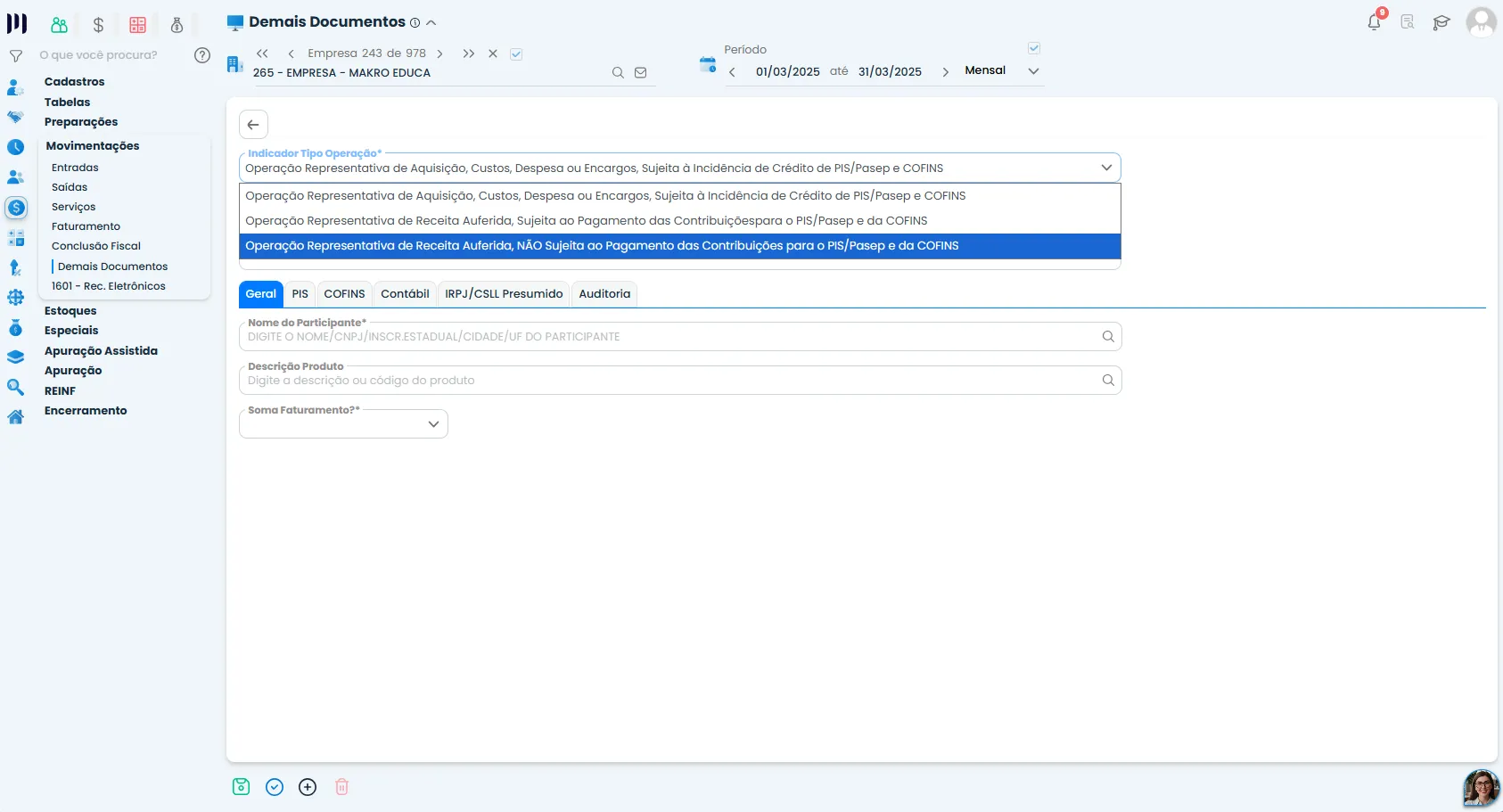This screenshot has width=1503, height=812.
Task: Click the calendar icon near Período
Action: pos(708,64)
